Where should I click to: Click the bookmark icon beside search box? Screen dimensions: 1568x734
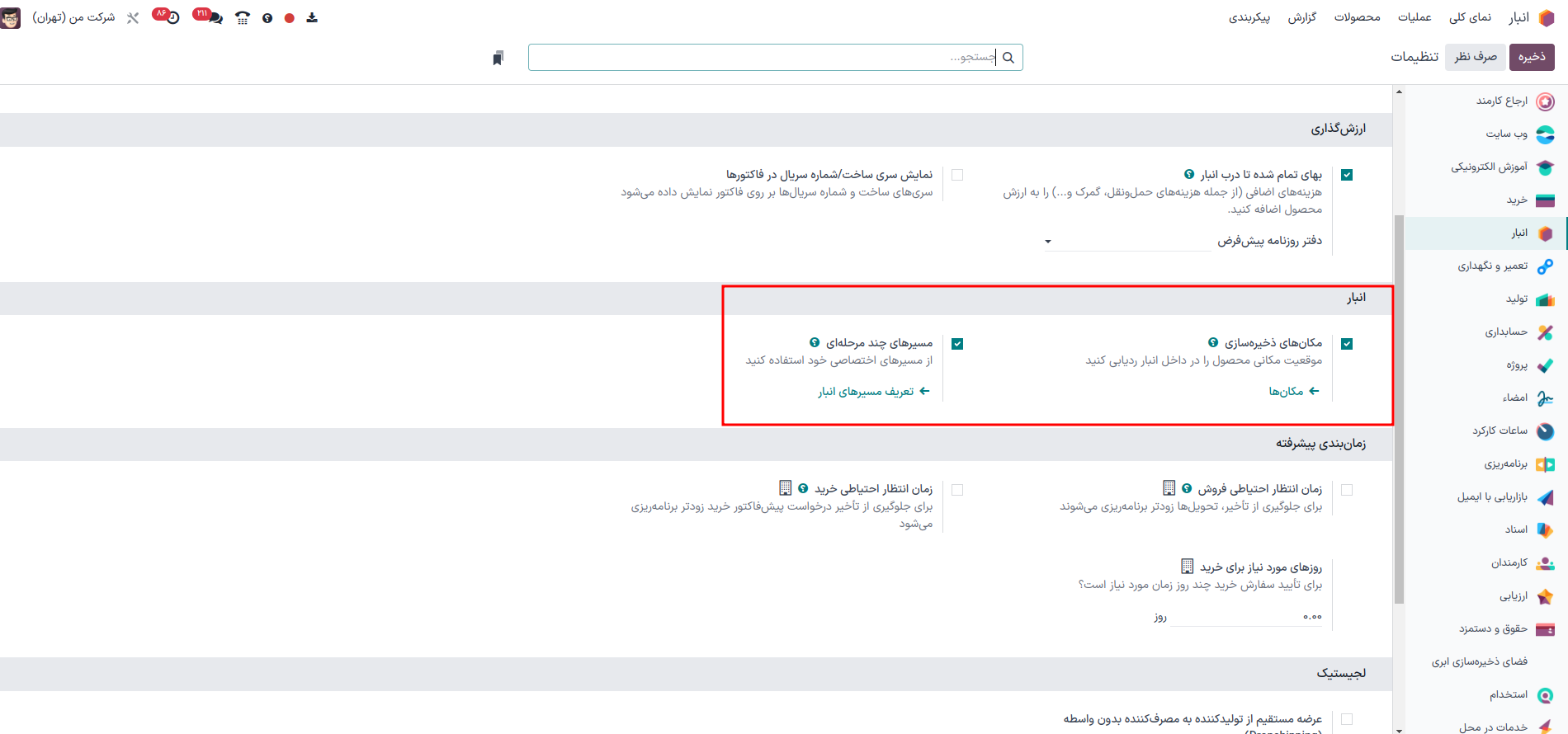click(x=498, y=58)
